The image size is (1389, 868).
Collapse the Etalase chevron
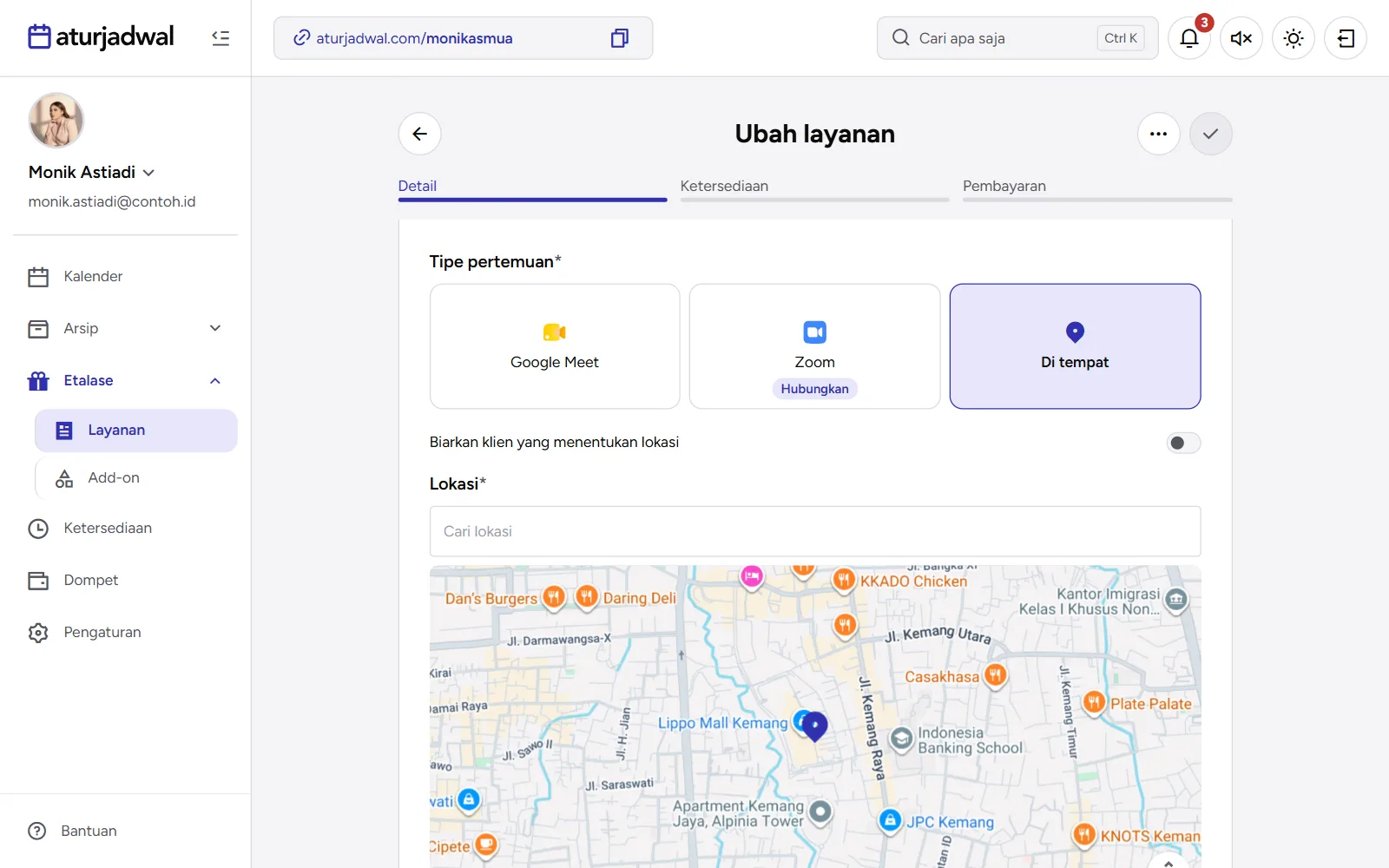click(215, 380)
